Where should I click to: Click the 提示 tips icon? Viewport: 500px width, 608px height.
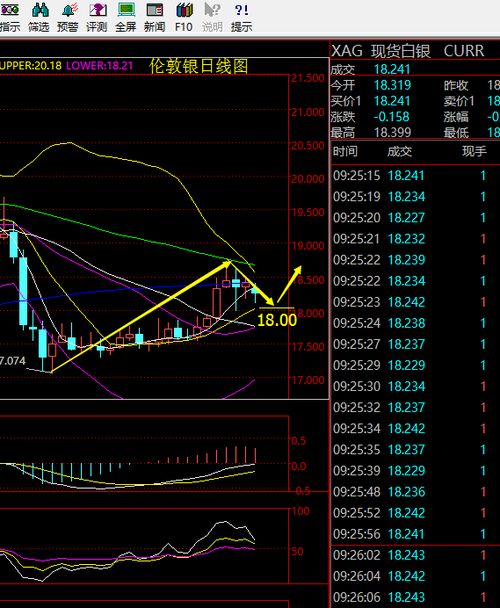coord(241,17)
